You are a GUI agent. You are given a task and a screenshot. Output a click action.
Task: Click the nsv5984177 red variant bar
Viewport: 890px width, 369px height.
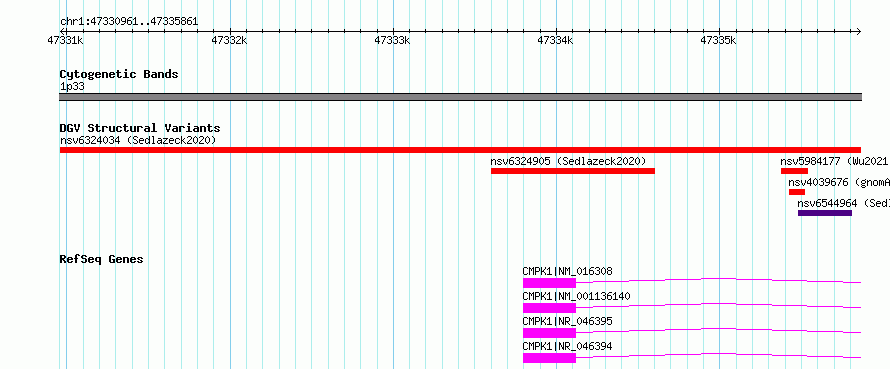pyautogui.click(x=794, y=171)
